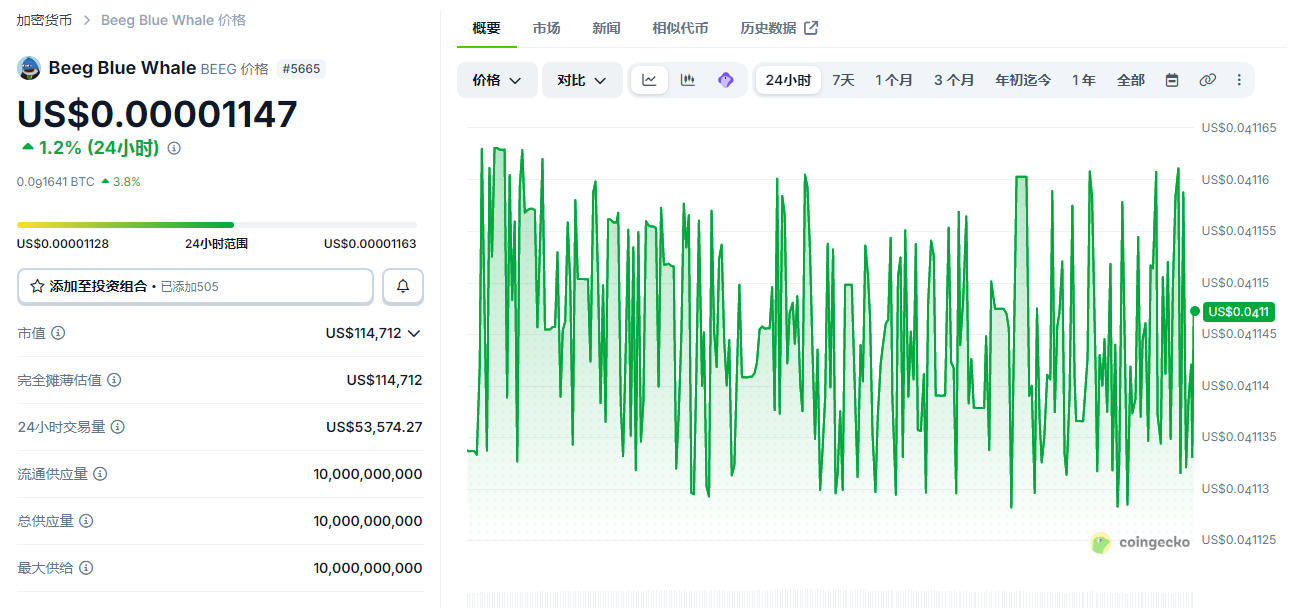Select the 年初迄今 time range
Viewport: 1315px width, 608px height.
[1023, 80]
